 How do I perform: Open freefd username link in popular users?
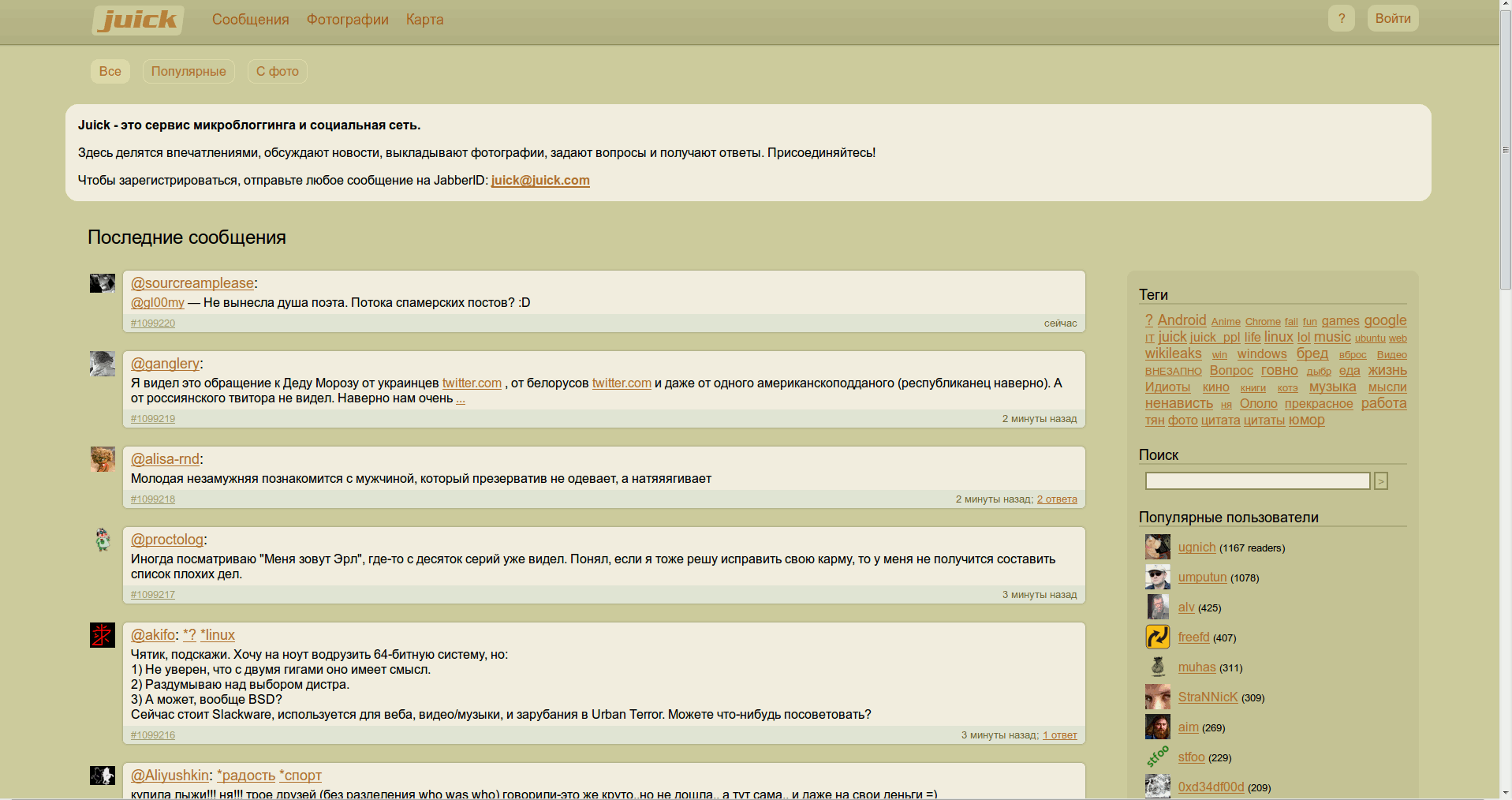(1194, 637)
